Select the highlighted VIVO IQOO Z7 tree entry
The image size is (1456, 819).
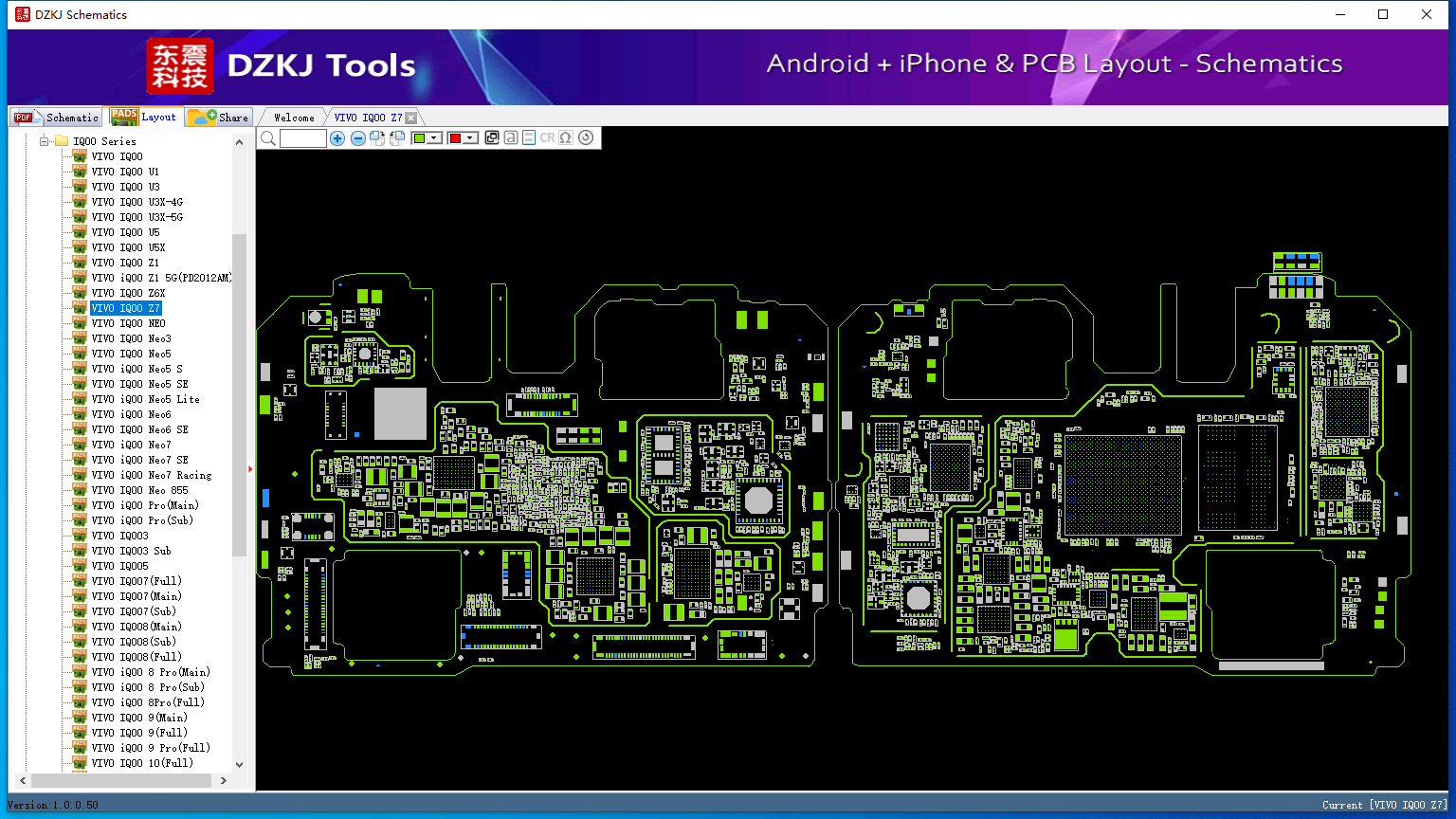[x=126, y=308]
